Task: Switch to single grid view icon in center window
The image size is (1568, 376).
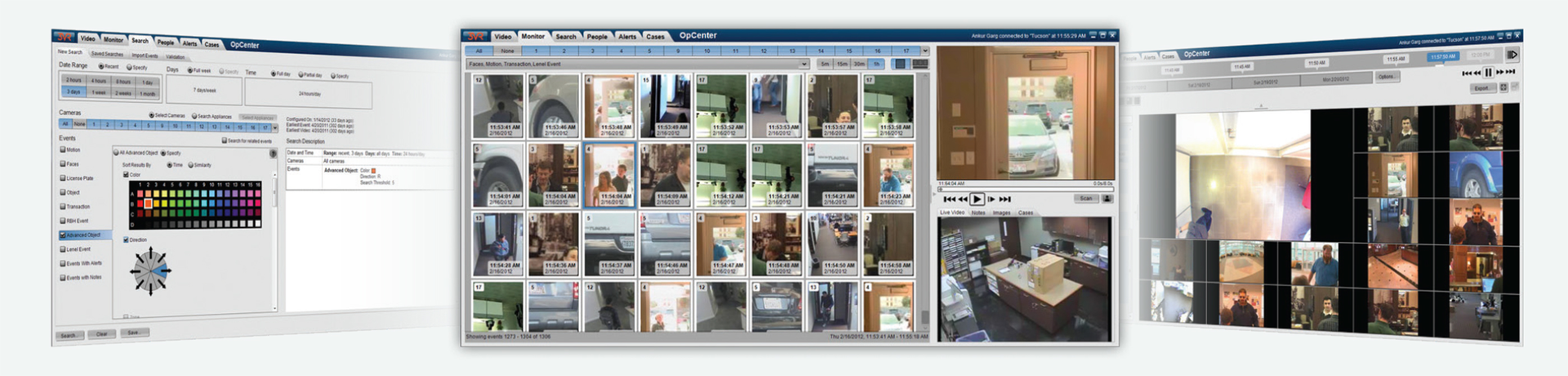Action: coord(900,64)
